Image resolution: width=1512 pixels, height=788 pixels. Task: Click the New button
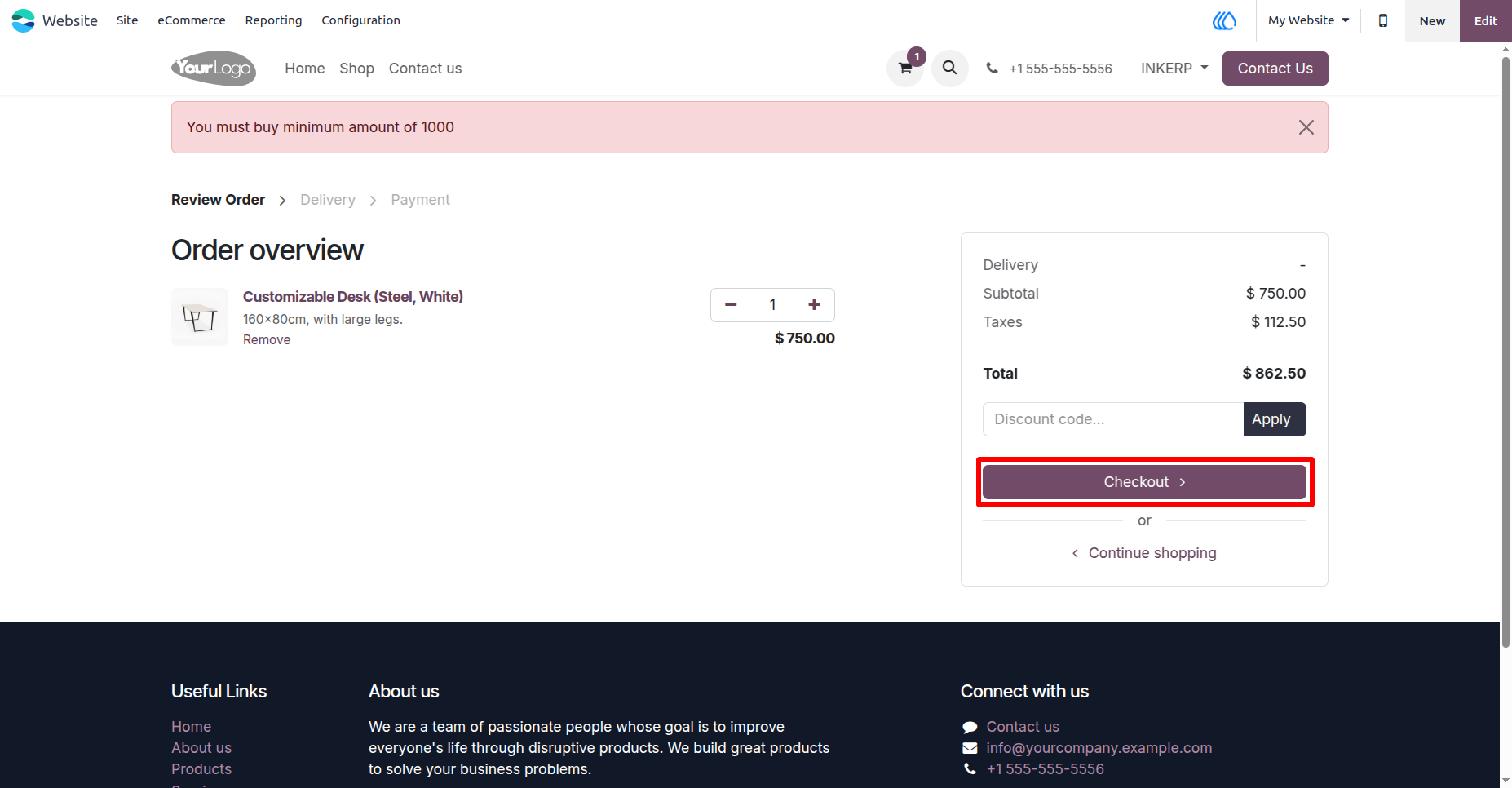click(x=1432, y=20)
